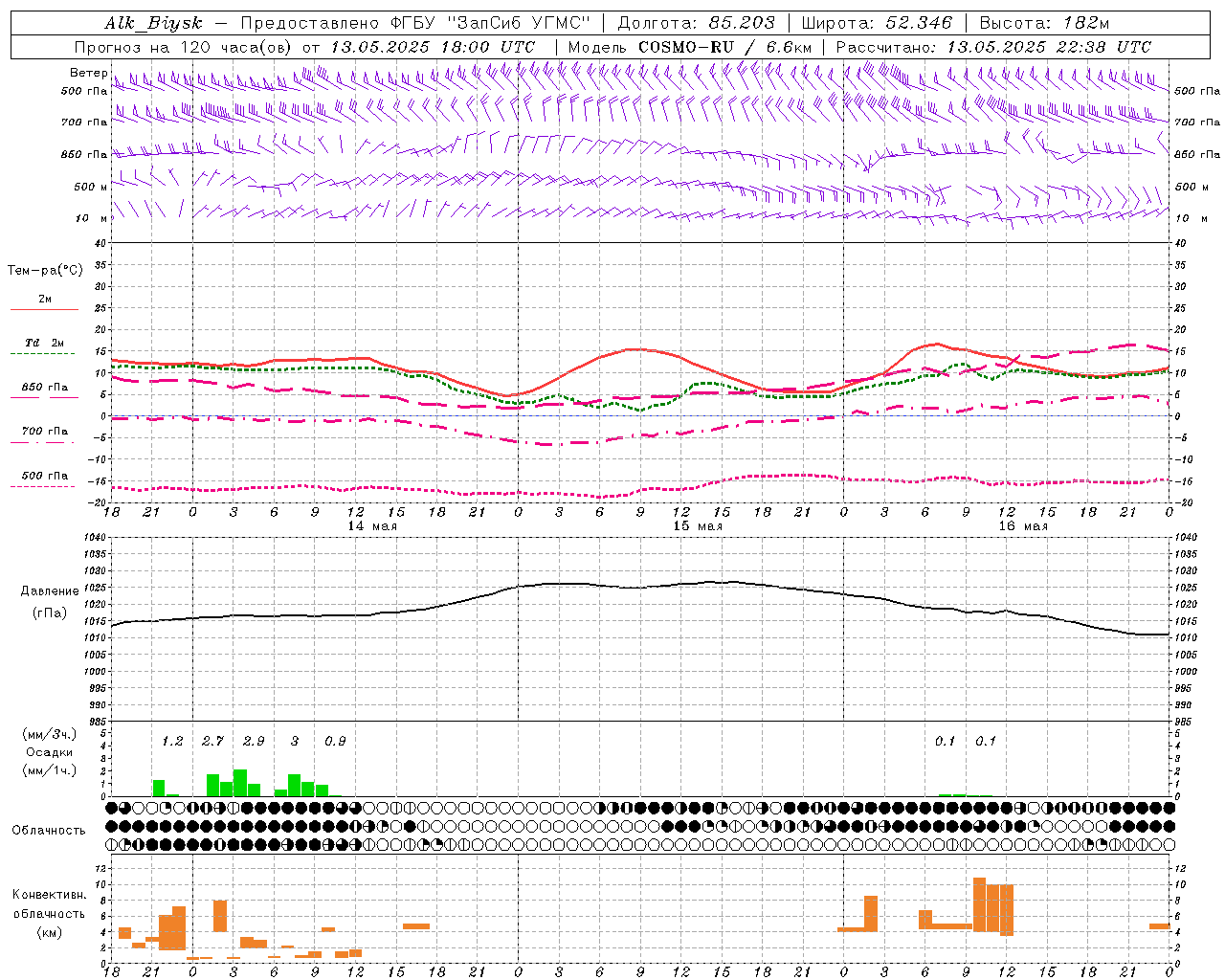The width and height of the screenshot is (1225, 980).
Task: Click the Давление pressure panel label
Action: 50,591
